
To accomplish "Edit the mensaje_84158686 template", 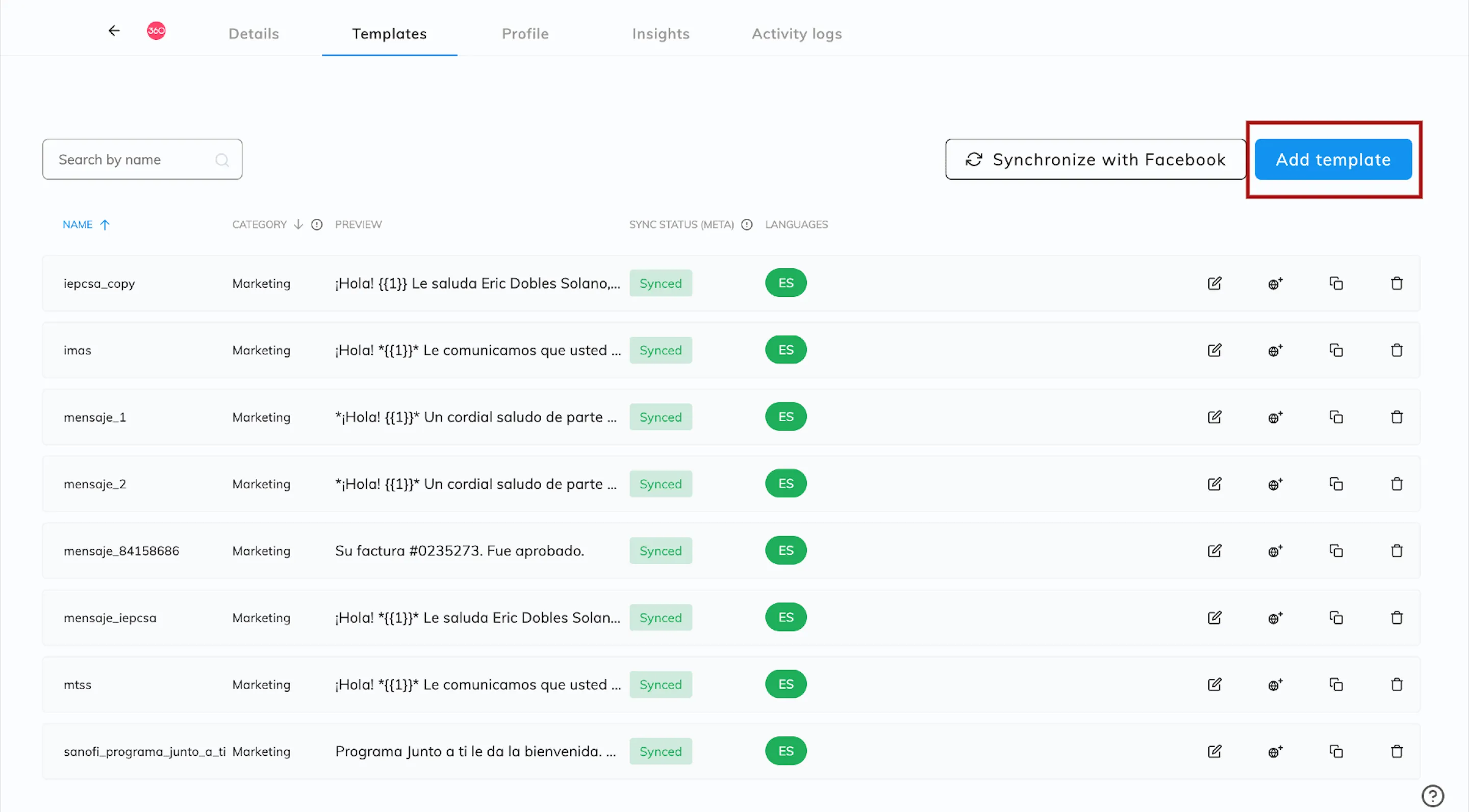I will tap(1214, 551).
